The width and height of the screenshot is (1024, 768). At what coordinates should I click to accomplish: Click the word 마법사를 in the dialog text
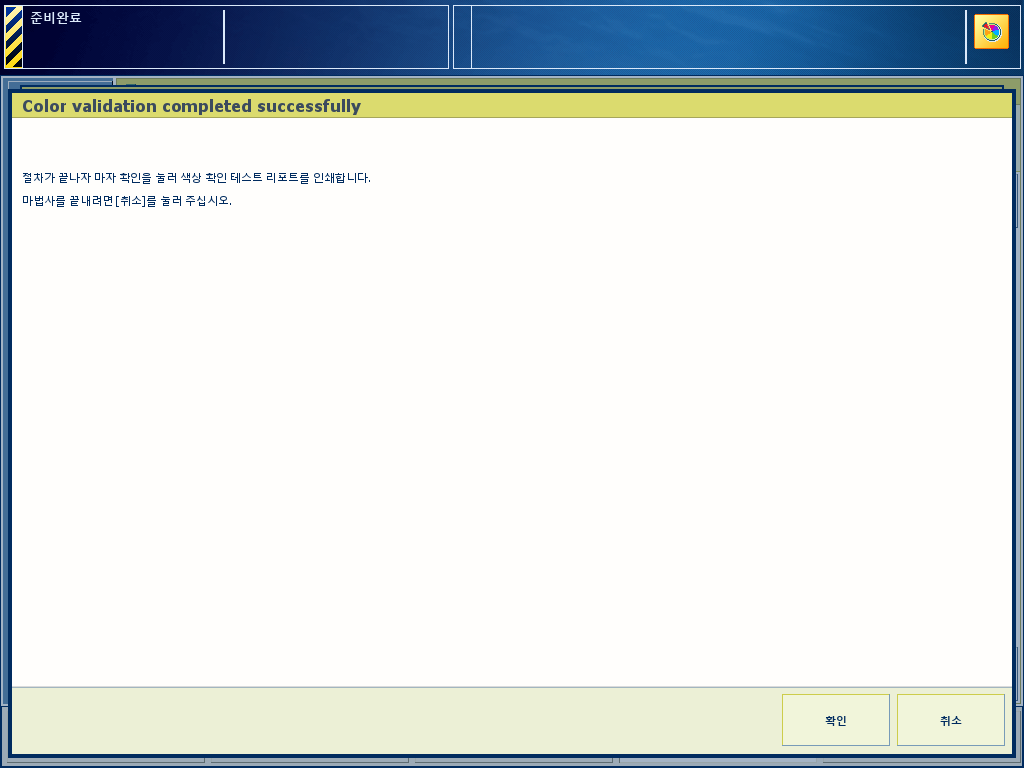click(x=44, y=200)
